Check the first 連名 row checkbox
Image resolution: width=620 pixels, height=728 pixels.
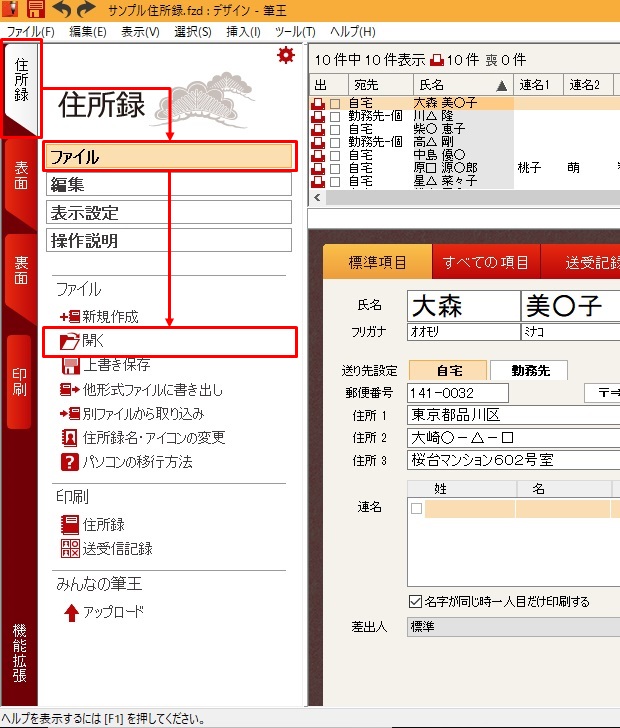click(416, 508)
